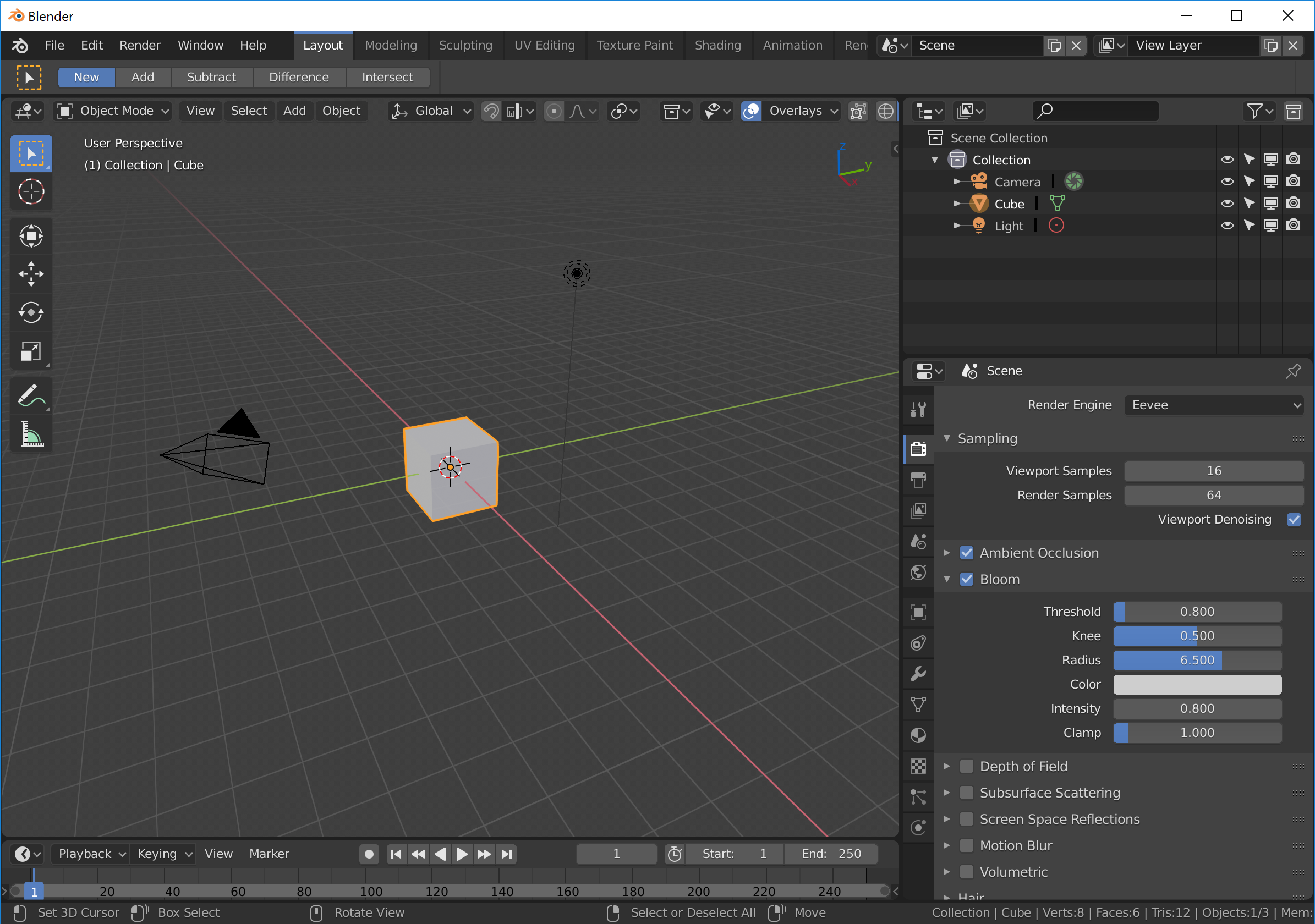Select the Measure tool
This screenshot has height=924, width=1315.
(31, 434)
